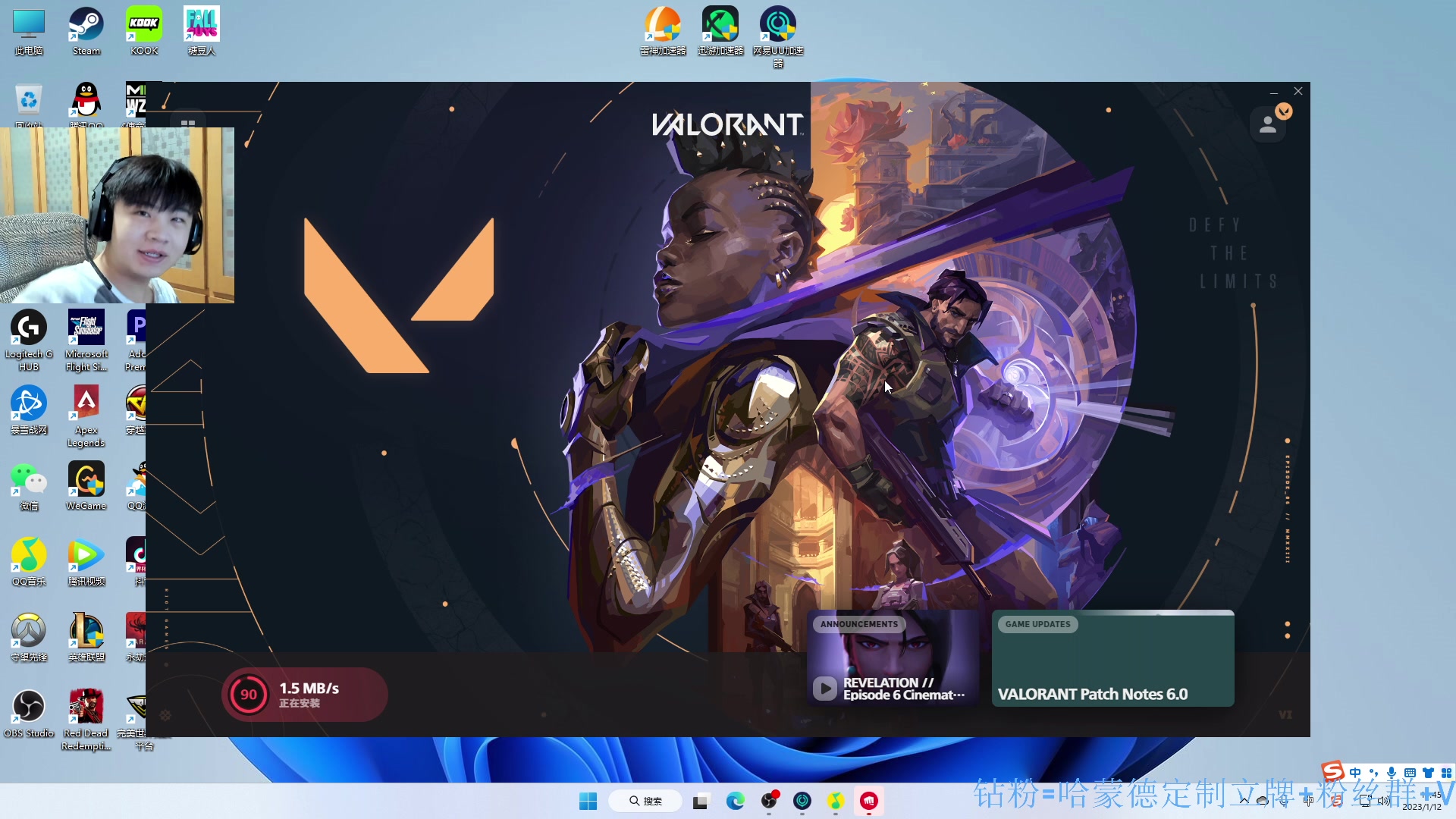This screenshot has width=1456, height=819.
Task: Launch 网易UU加速器 desktop shortcut
Action: click(x=778, y=38)
